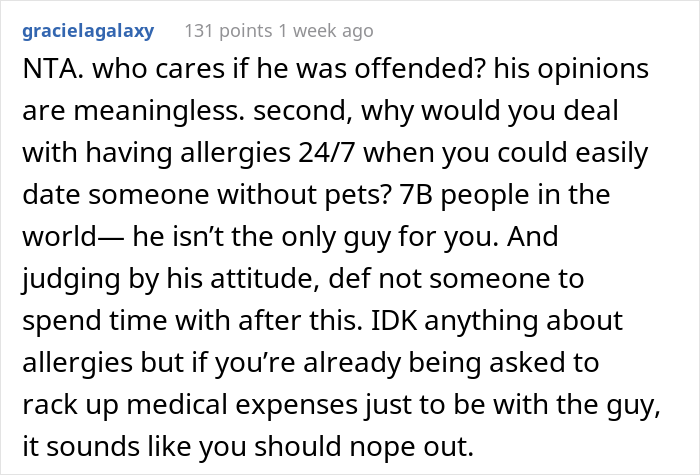The width and height of the screenshot is (700, 475).
Task: Click the "NTA." verdict at comment start
Action: [44, 74]
